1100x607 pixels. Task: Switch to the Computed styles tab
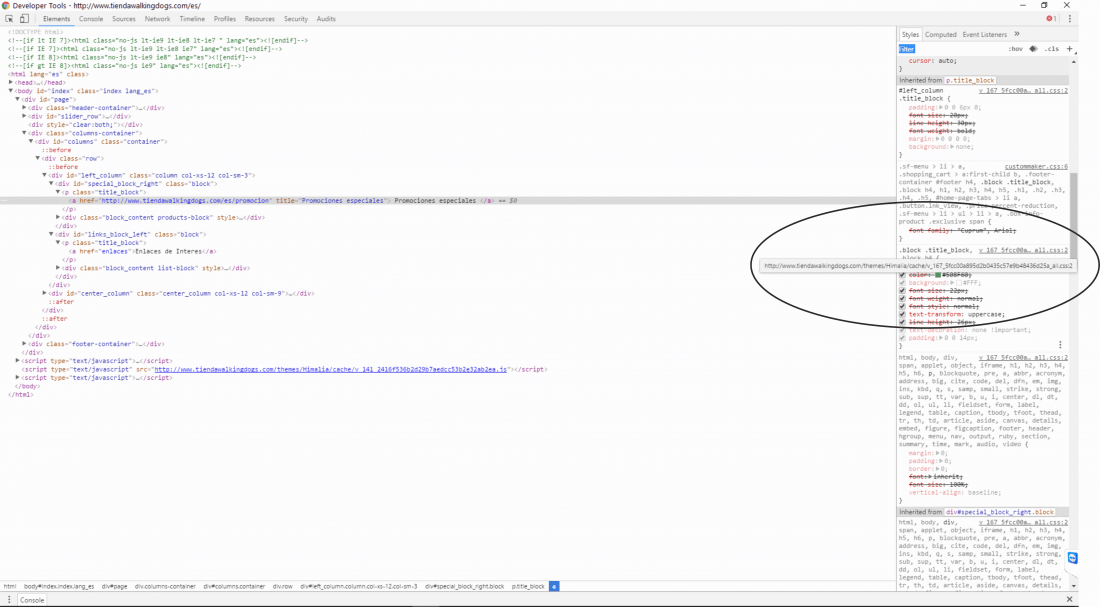pyautogui.click(x=940, y=34)
